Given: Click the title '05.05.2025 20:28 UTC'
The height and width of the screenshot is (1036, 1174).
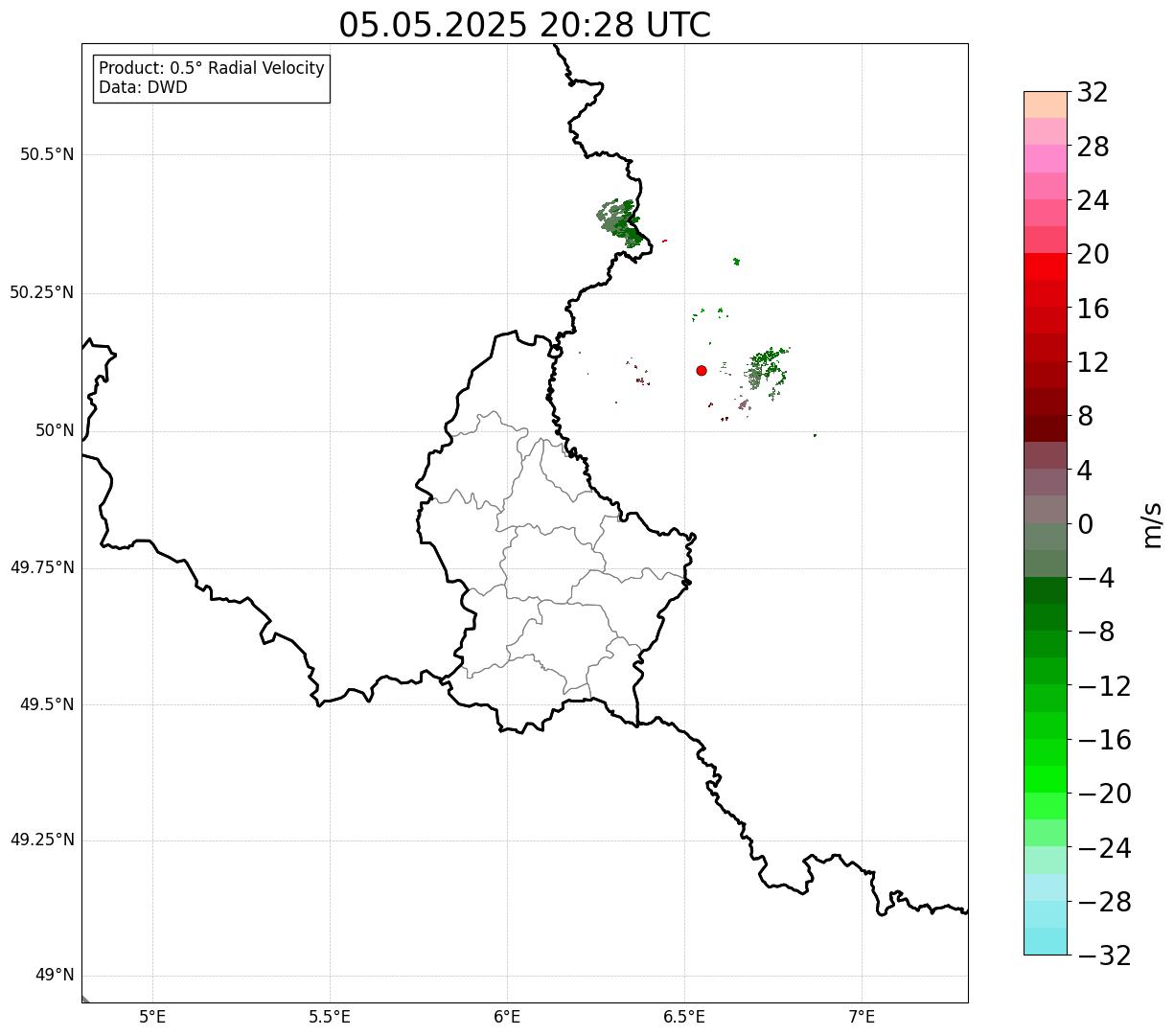Looking at the screenshot, I should 524,25.
